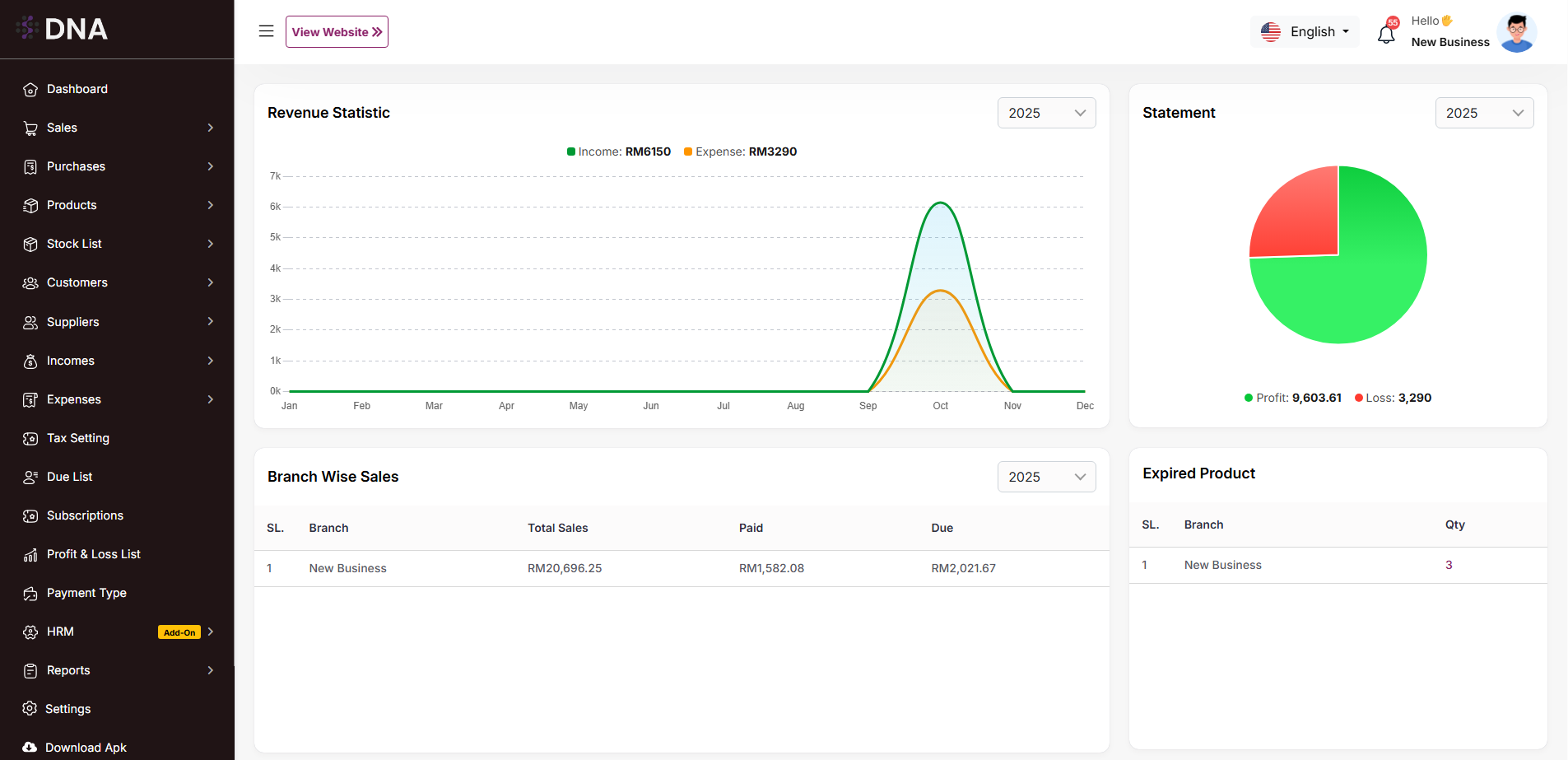Open Due List in sidebar

(70, 477)
